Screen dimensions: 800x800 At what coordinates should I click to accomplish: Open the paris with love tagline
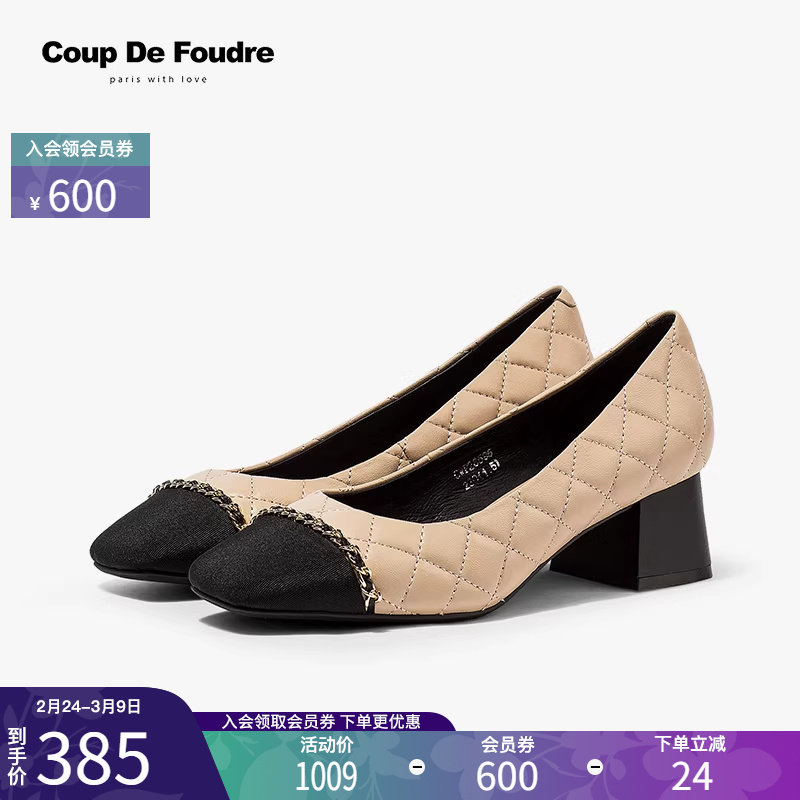tap(158, 79)
